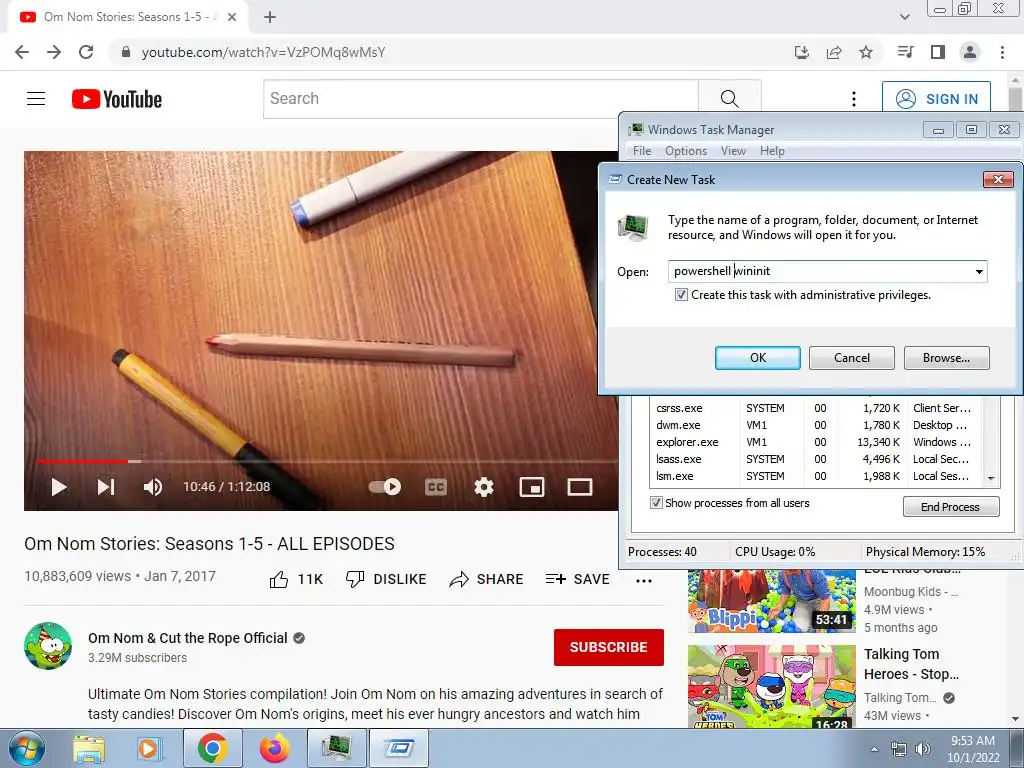This screenshot has height=768, width=1024.
Task: Open video player settings gear
Action: click(484, 487)
